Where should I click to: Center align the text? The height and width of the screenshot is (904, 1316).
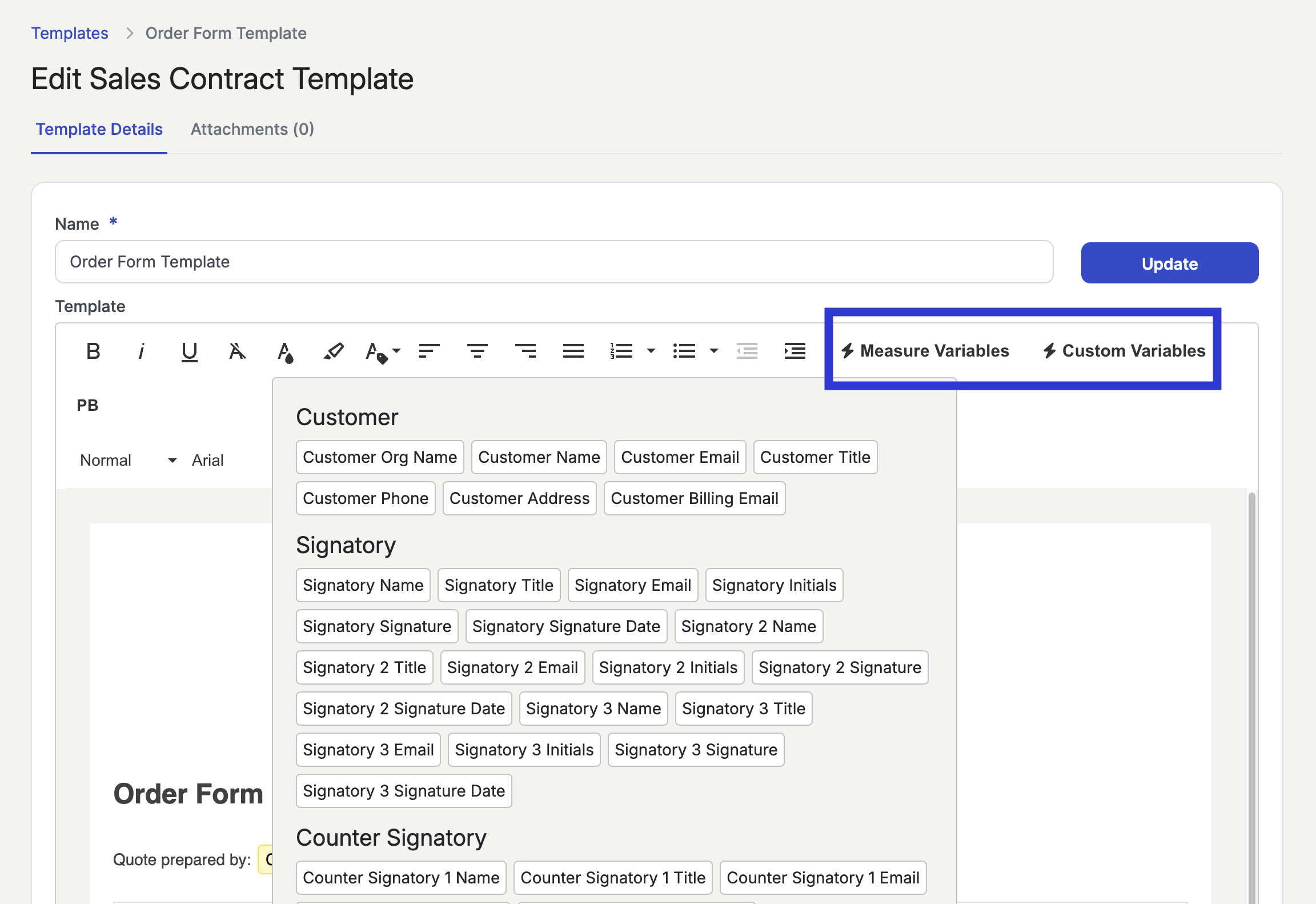pos(477,351)
